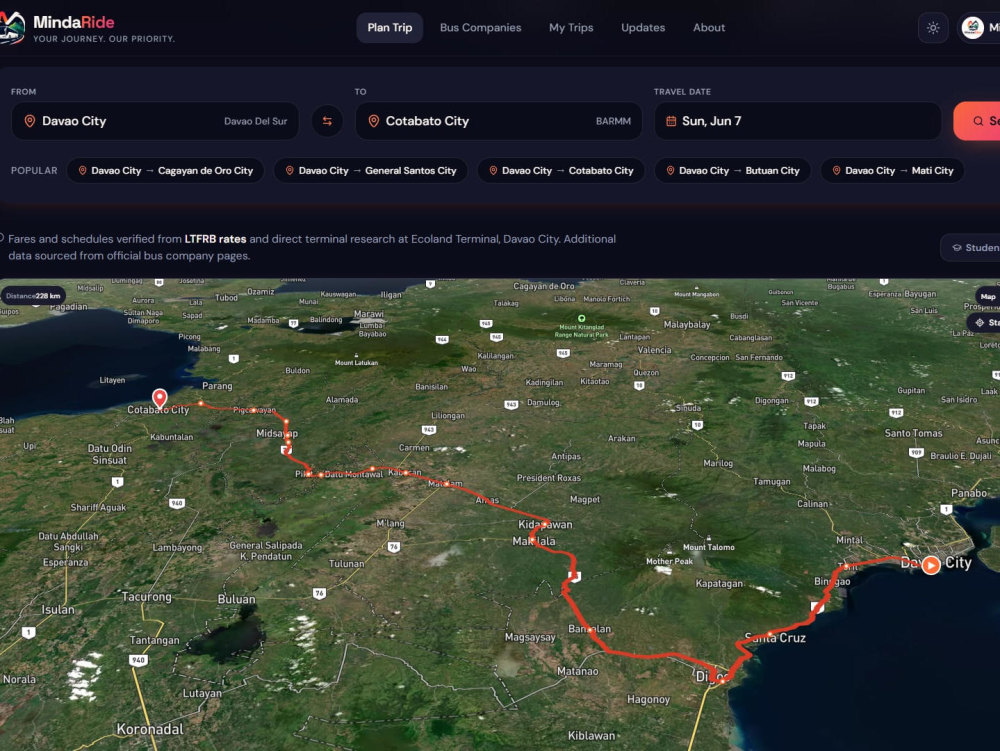Click the BARMM region label
1000x751 pixels.
tap(613, 121)
